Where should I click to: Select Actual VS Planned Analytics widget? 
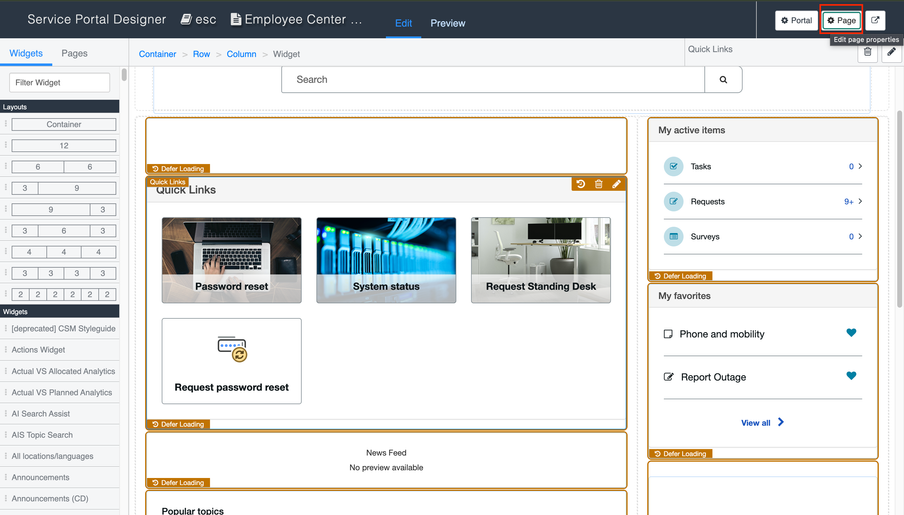pos(60,392)
